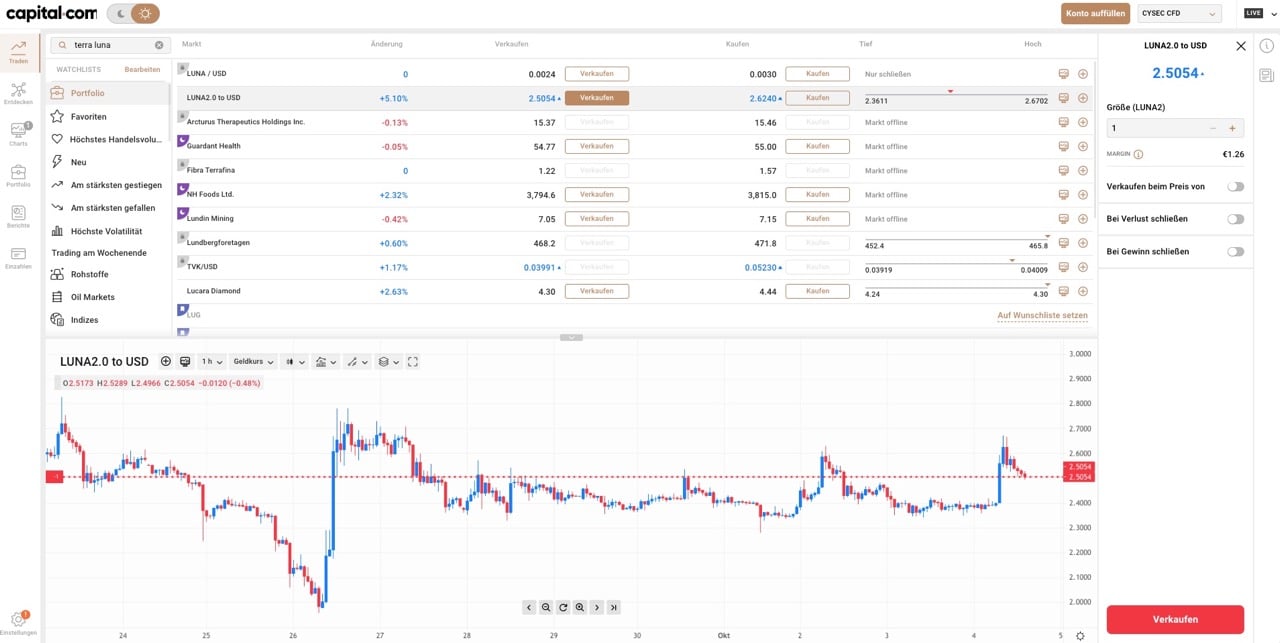Open the Traden section in the left sidebar
Screen dimensions: 1280x643
(x=19, y=52)
